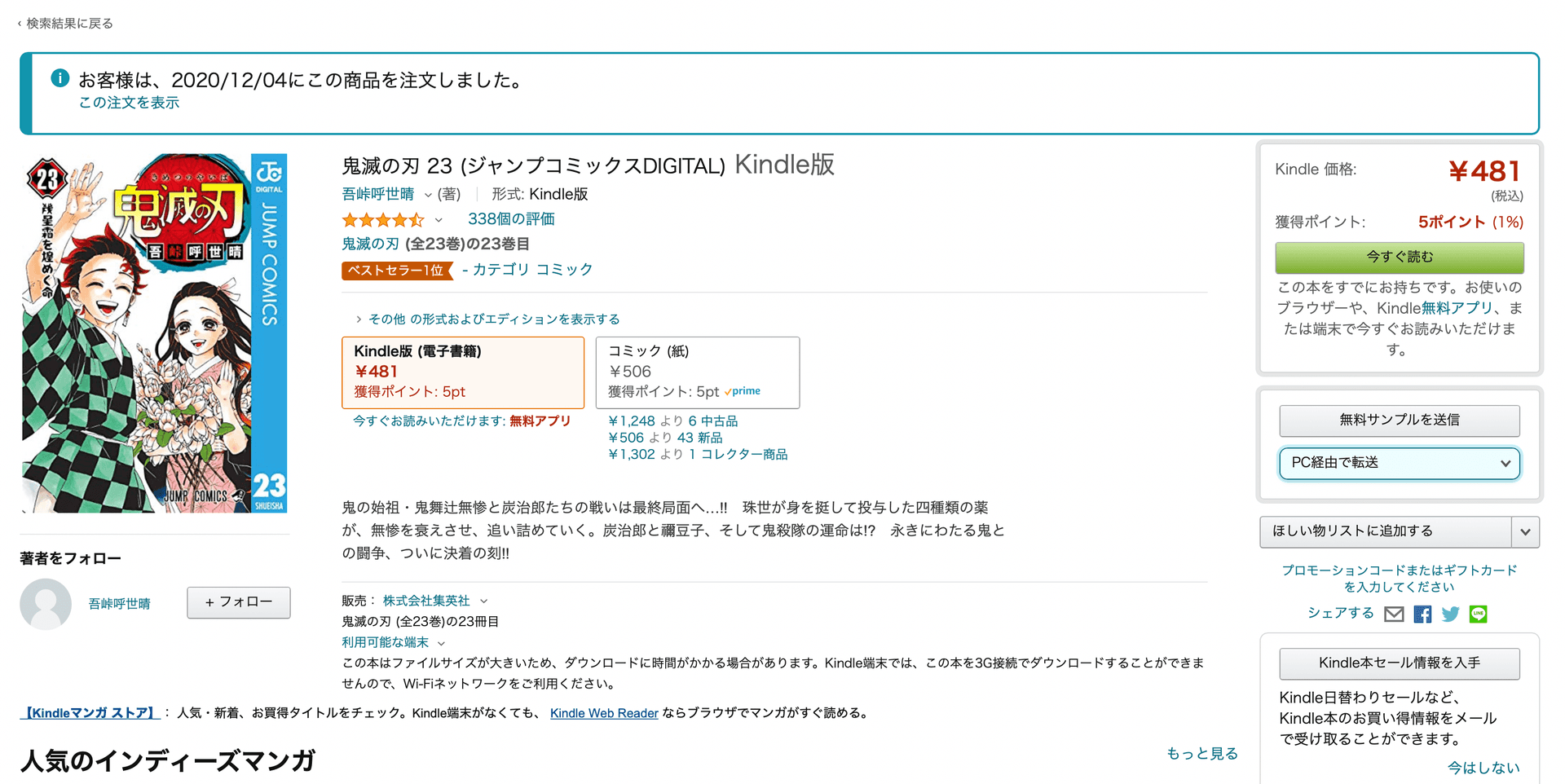Open seller 株式会社集英社 link
Image resolution: width=1565 pixels, height=784 pixels.
[426, 601]
